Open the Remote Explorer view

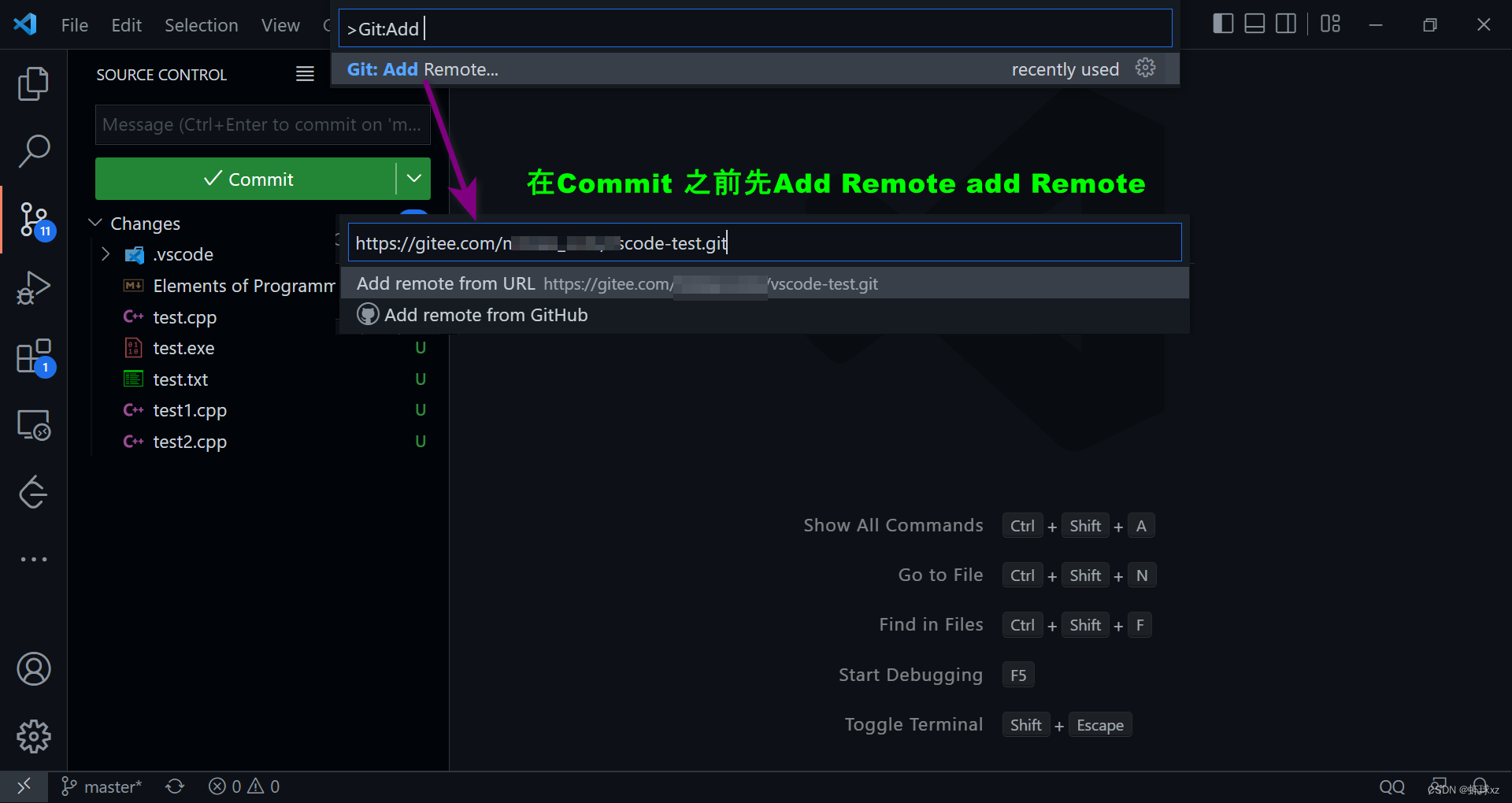[33, 425]
